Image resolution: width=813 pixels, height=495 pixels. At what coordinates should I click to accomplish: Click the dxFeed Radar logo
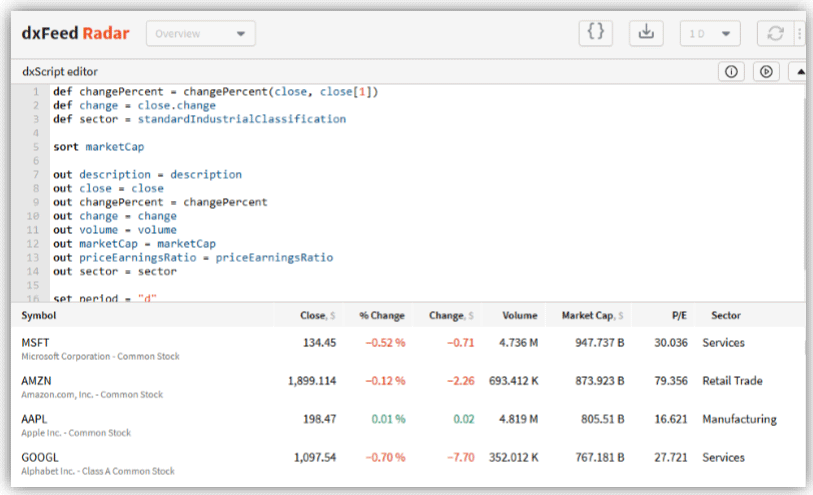coord(75,33)
